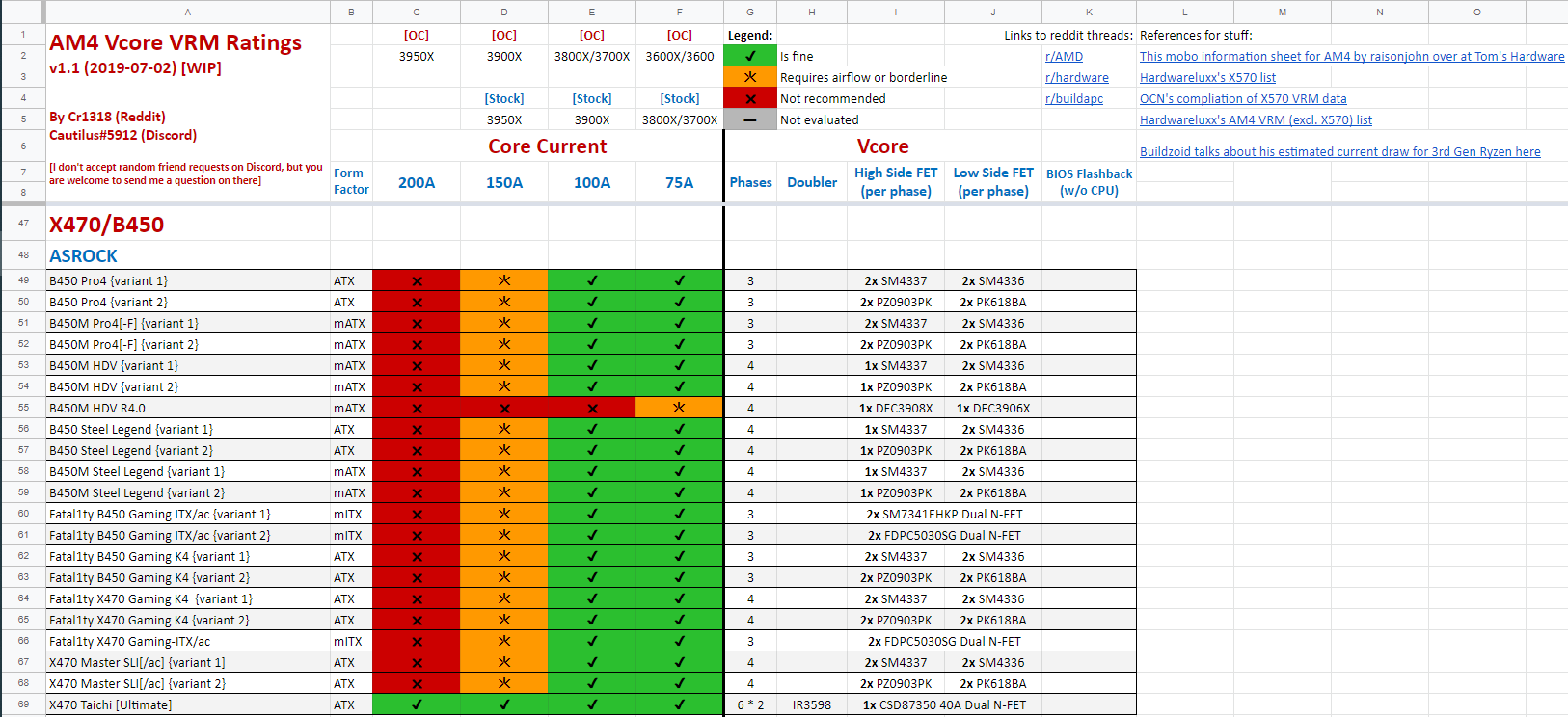Click the red X legend cell
This screenshot has height=717, width=1568.
[750, 98]
